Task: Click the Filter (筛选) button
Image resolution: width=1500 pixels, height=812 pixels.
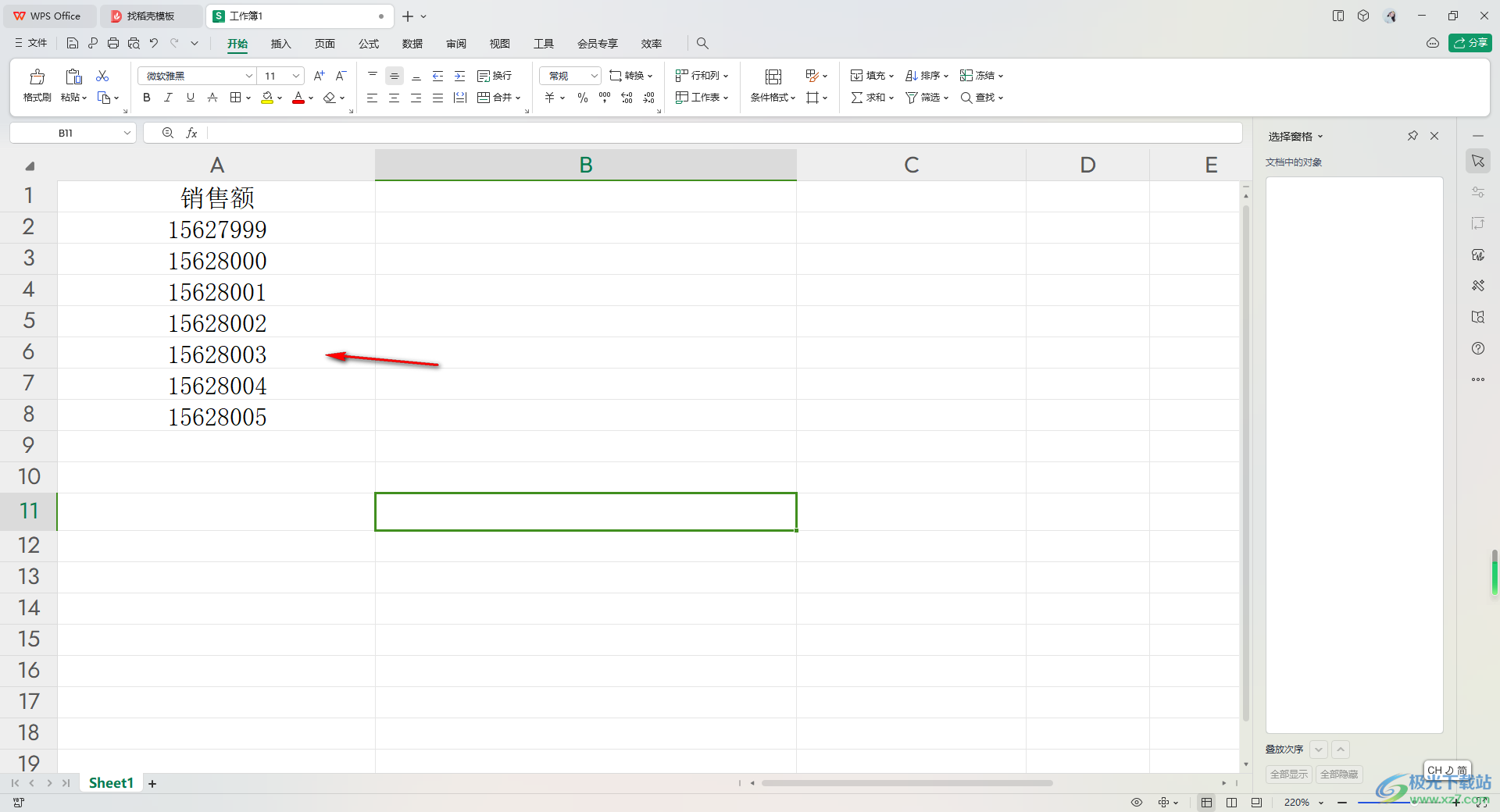Action: [x=927, y=98]
